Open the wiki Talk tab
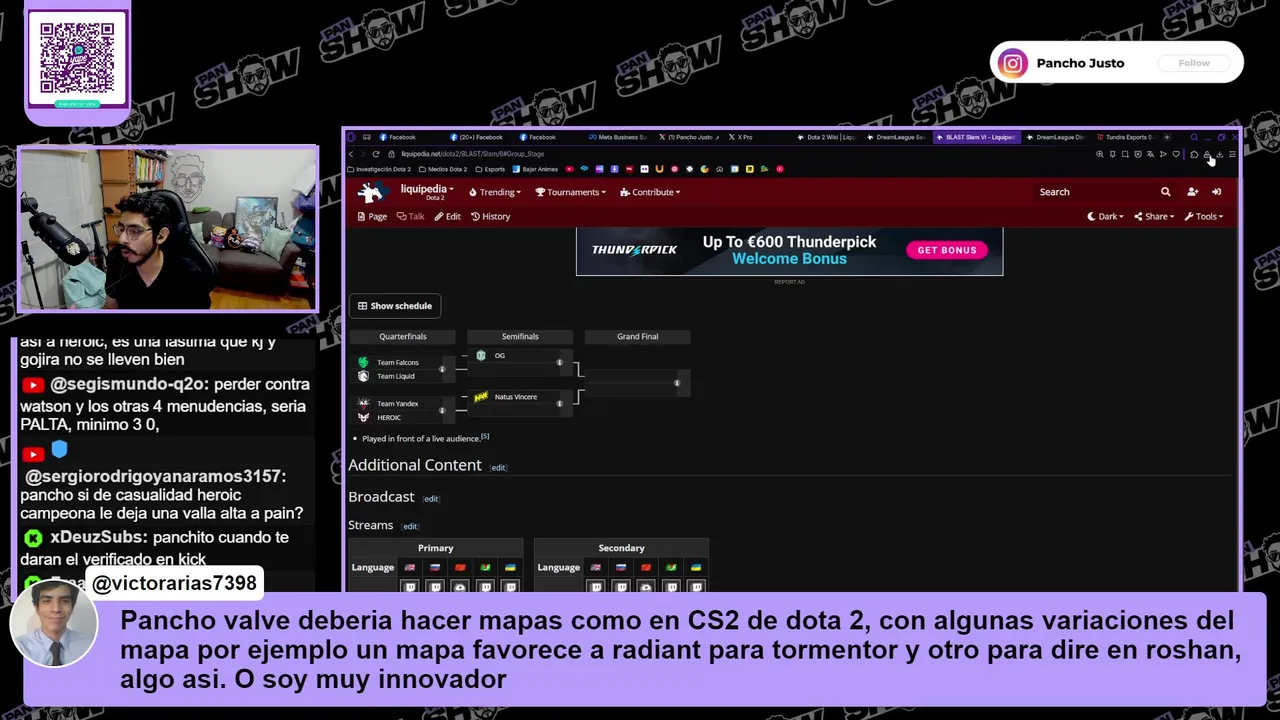 pyautogui.click(x=410, y=216)
